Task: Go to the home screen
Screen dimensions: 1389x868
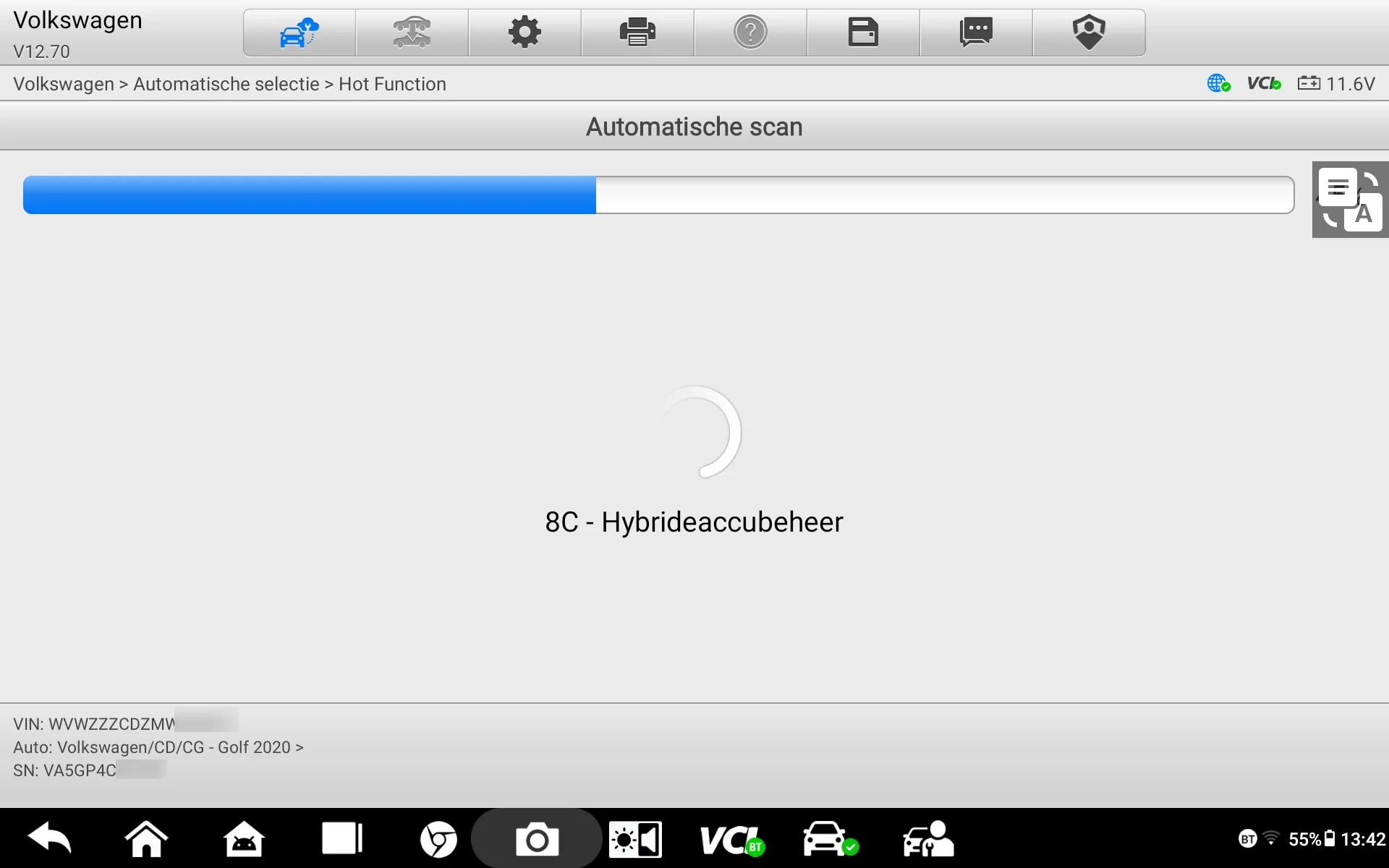Action: click(x=146, y=839)
